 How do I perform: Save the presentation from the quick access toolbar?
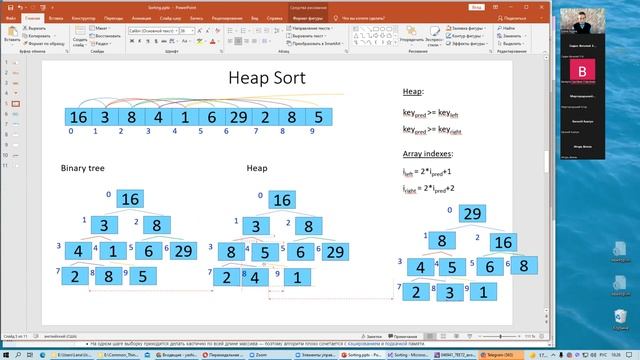(x=11, y=7)
